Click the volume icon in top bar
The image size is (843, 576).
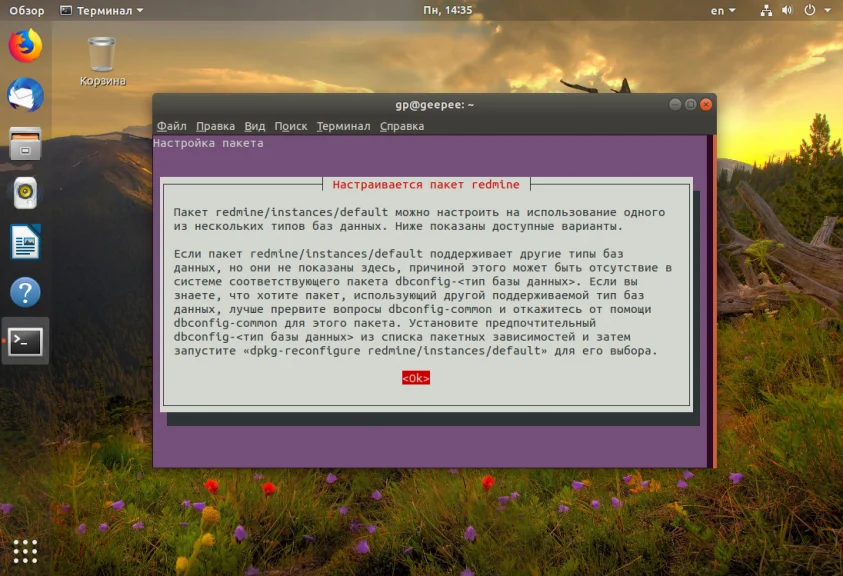point(787,10)
